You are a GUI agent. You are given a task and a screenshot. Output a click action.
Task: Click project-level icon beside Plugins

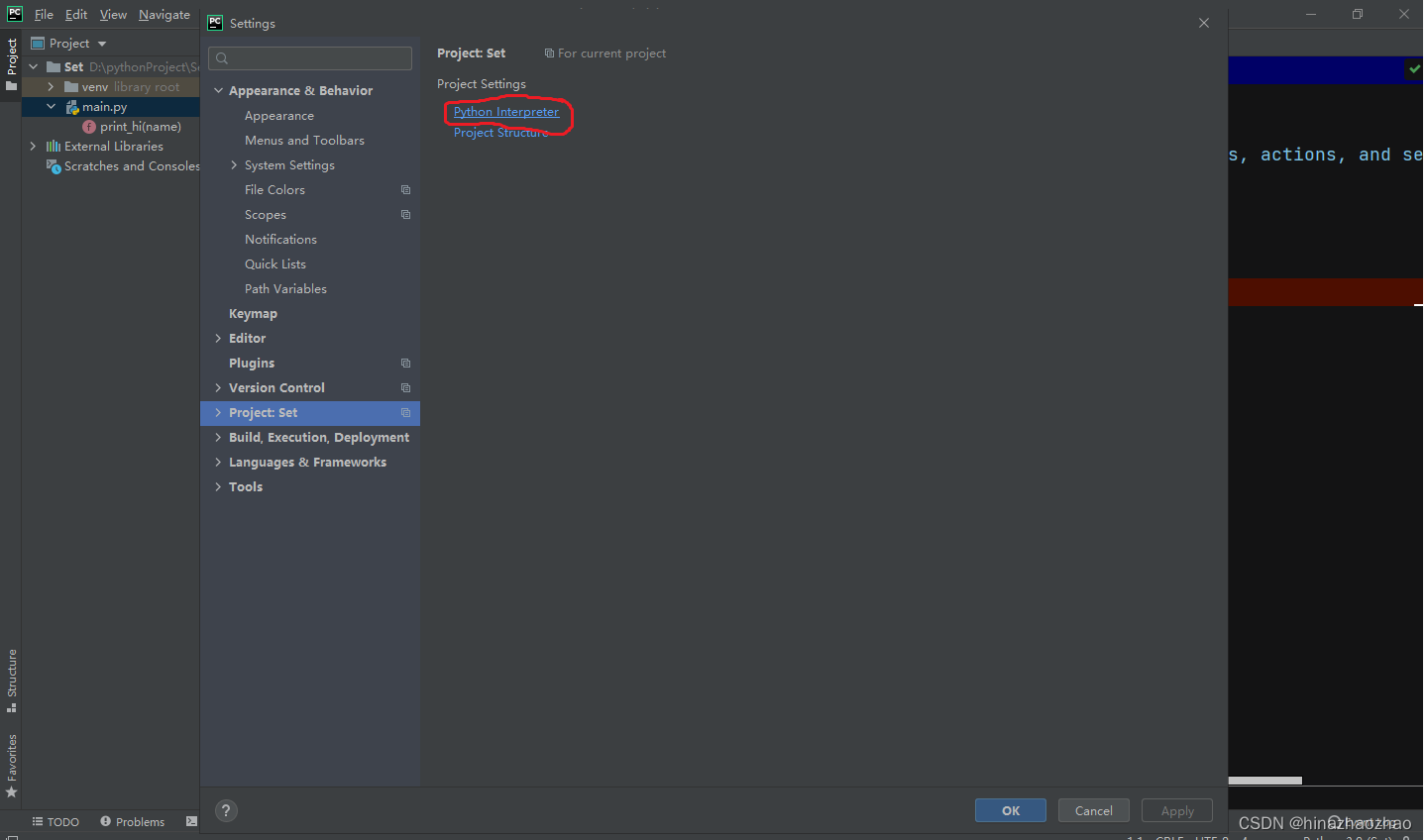coord(405,364)
